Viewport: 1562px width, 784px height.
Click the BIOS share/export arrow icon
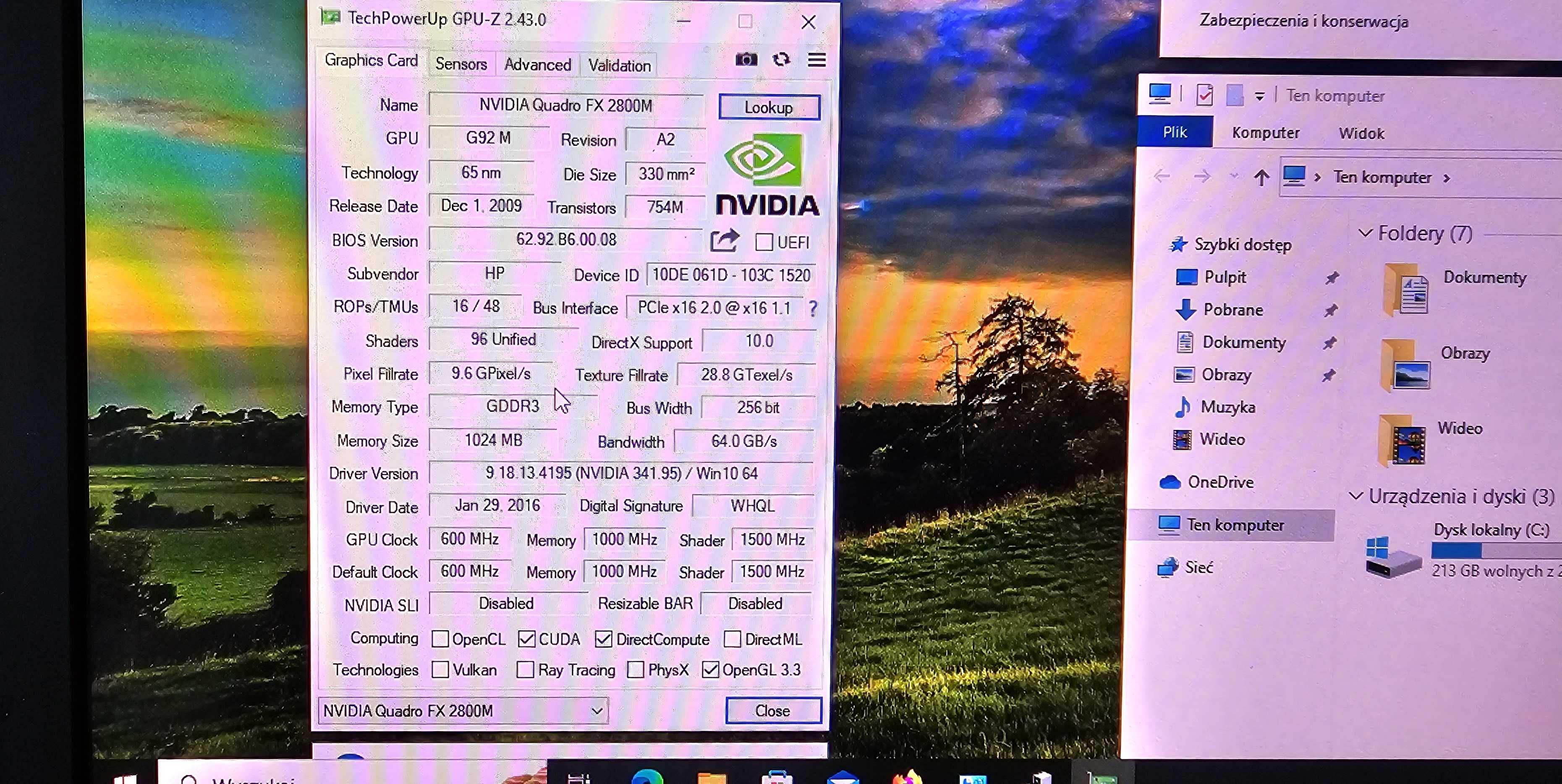pos(725,241)
